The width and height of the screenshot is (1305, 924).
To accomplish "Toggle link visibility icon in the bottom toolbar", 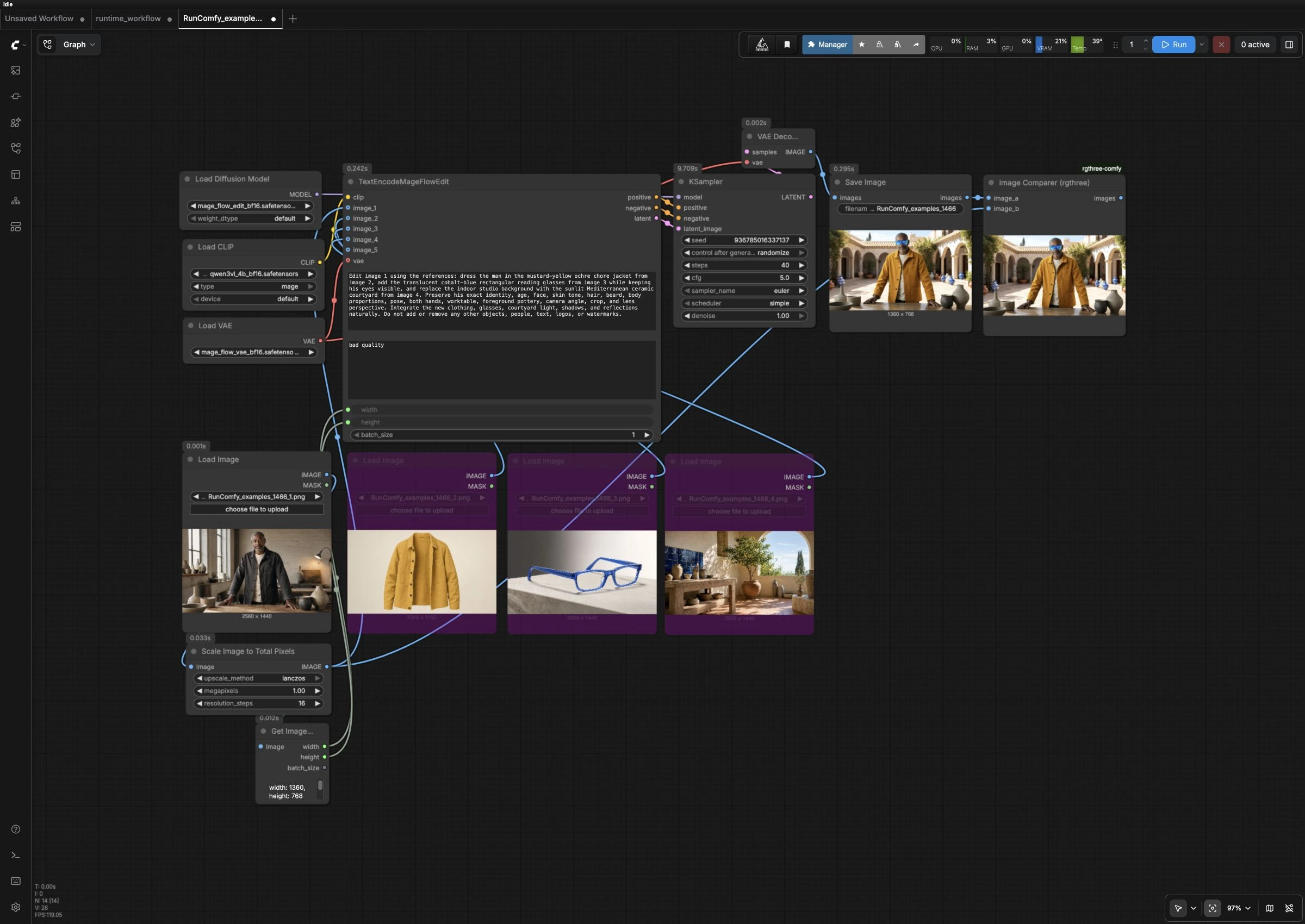I will tap(1289, 908).
